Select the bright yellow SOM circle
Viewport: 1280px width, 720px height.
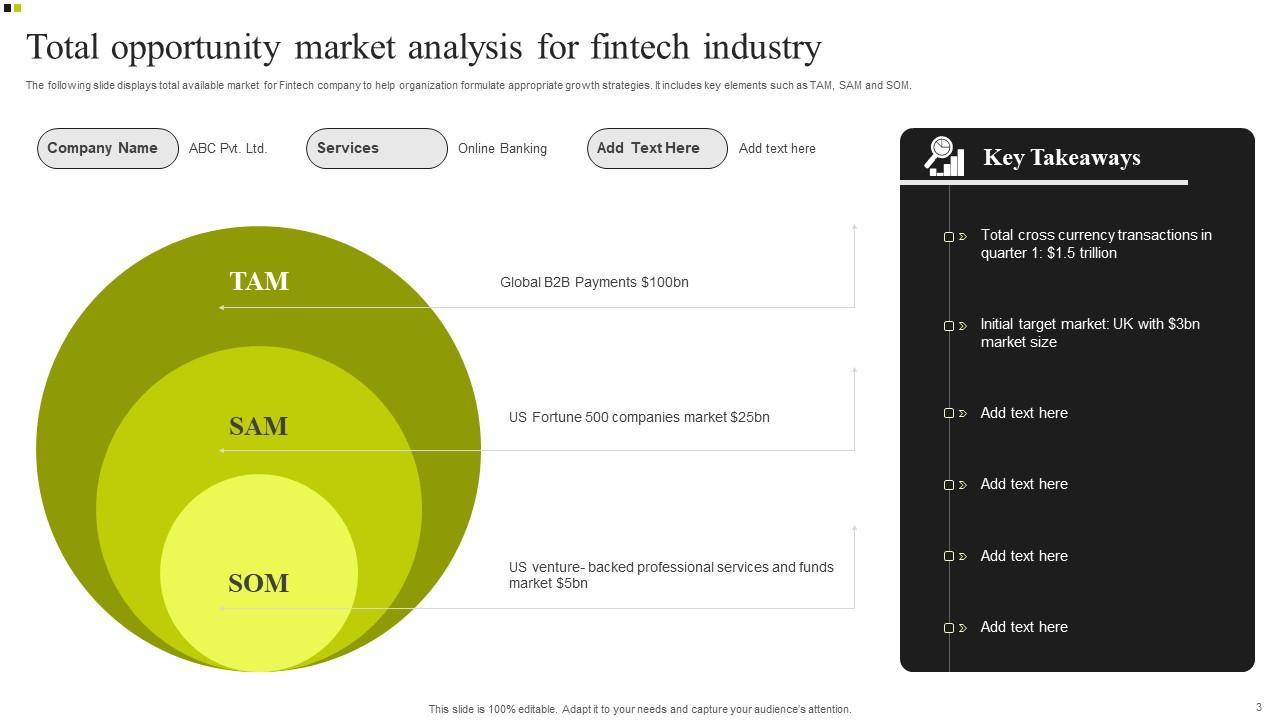258,620
